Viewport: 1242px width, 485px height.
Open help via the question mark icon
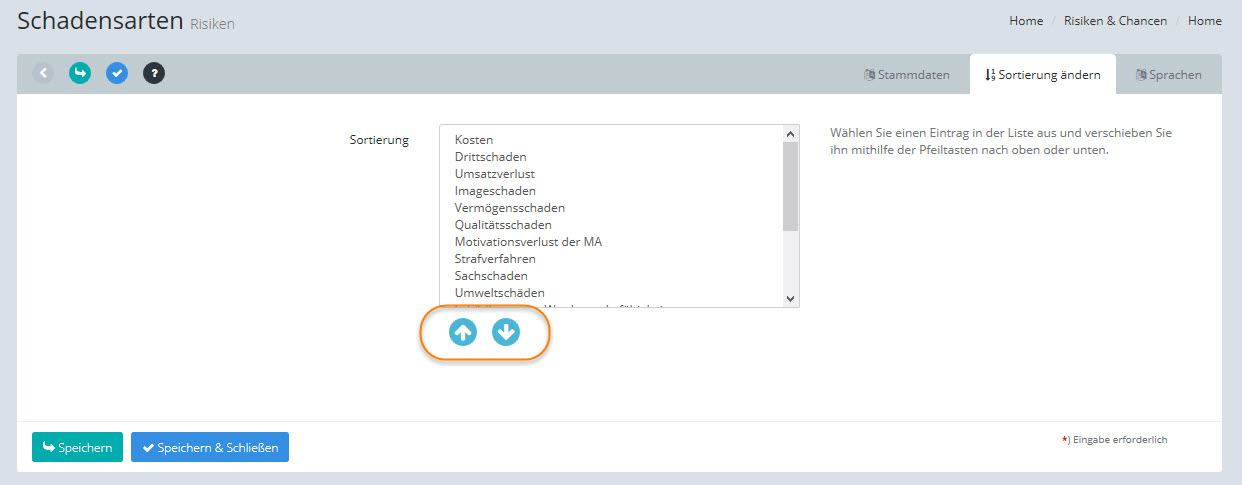(x=154, y=73)
